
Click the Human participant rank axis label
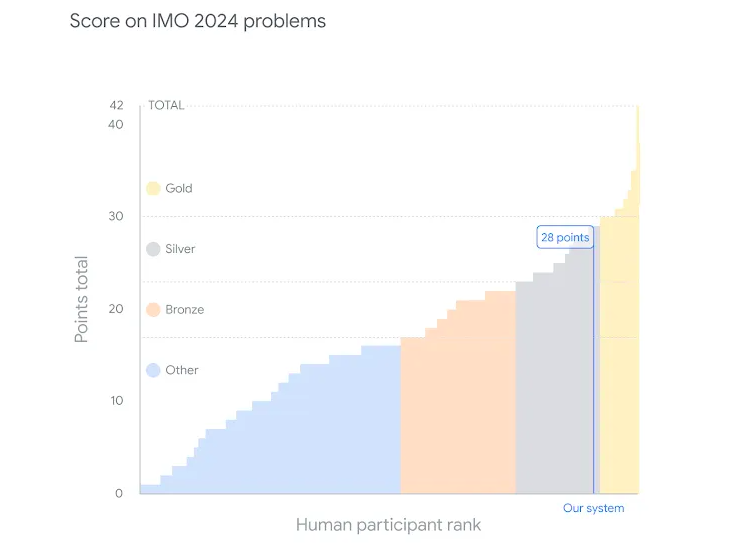coord(388,525)
